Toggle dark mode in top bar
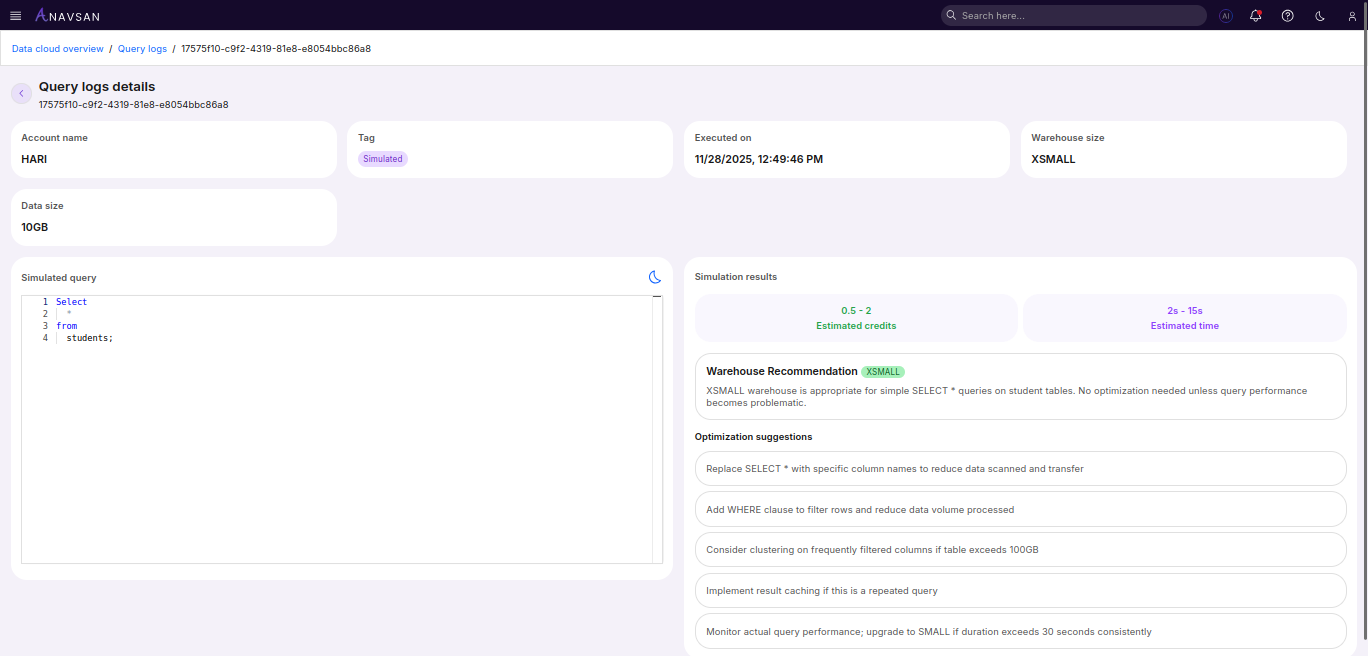The image size is (1368, 656). coord(1320,16)
